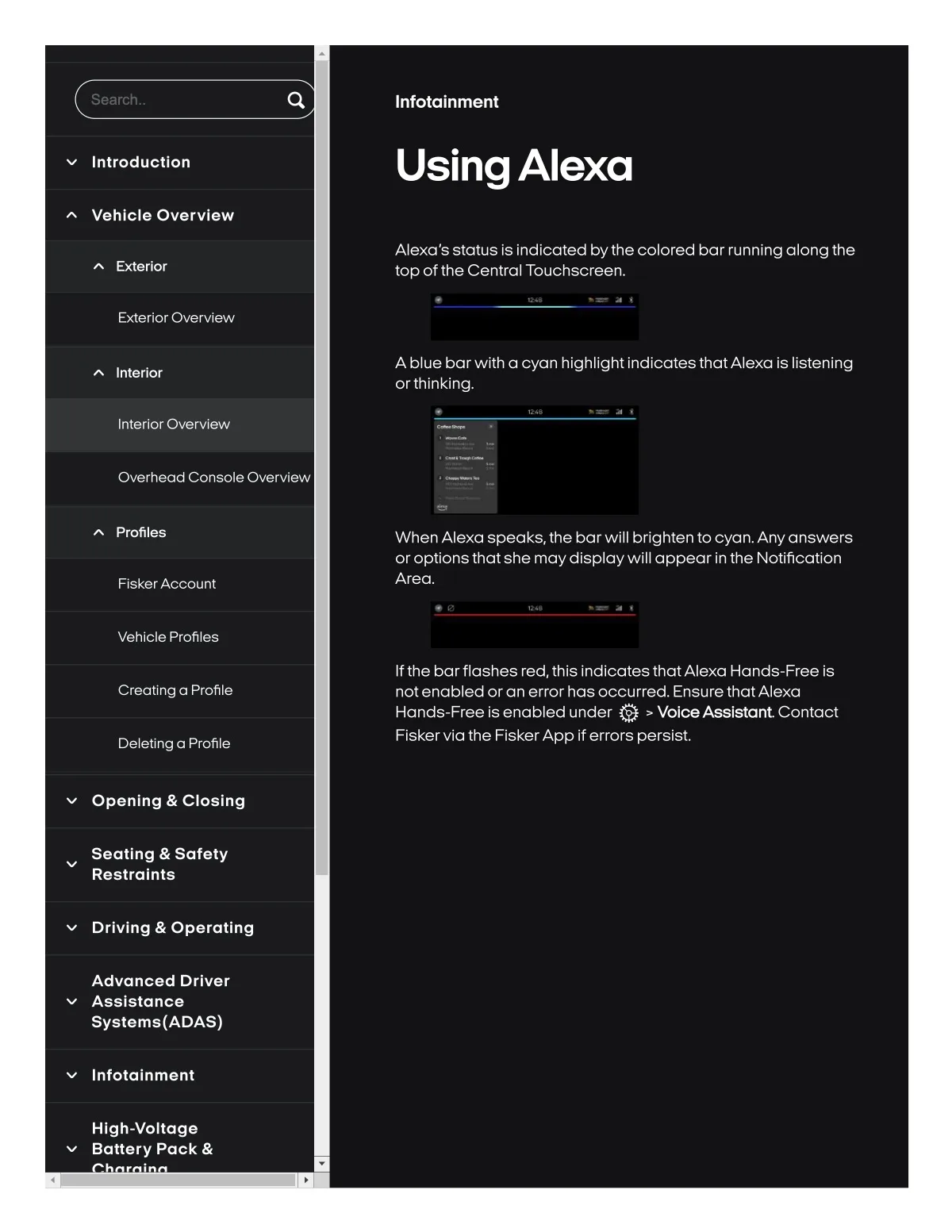Click the search magnifier icon

point(296,100)
